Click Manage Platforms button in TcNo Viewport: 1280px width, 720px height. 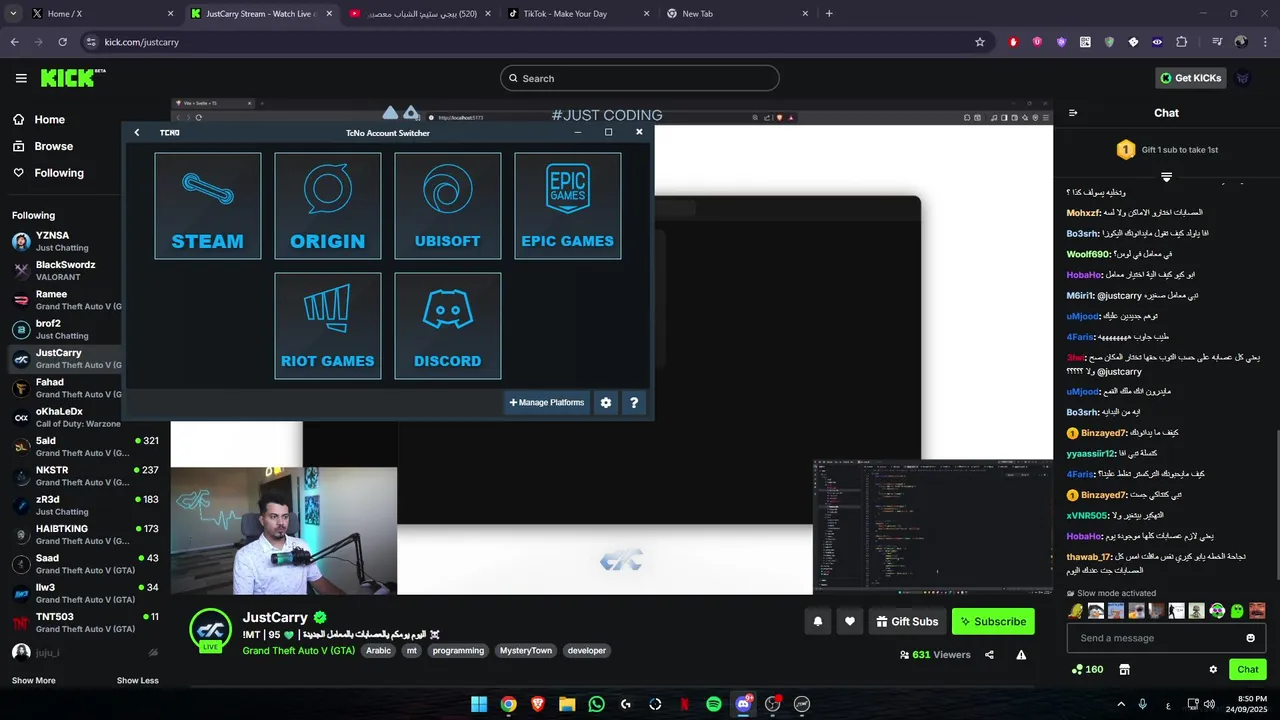(x=547, y=402)
